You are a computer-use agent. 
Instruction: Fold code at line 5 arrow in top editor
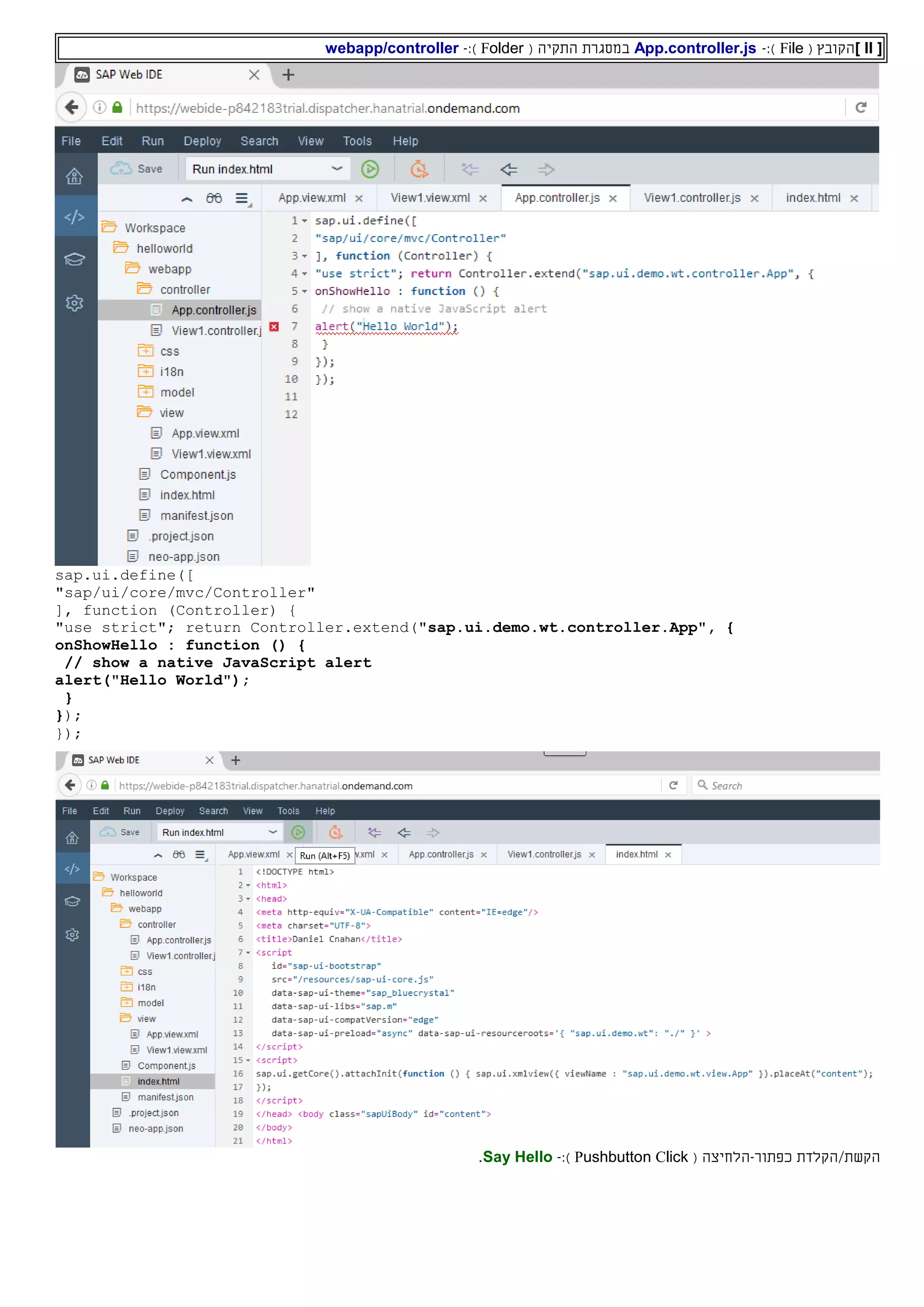305,292
